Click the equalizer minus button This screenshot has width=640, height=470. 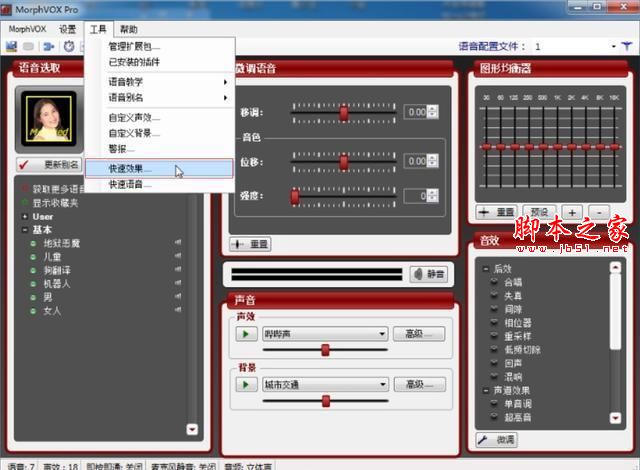pyautogui.click(x=599, y=212)
